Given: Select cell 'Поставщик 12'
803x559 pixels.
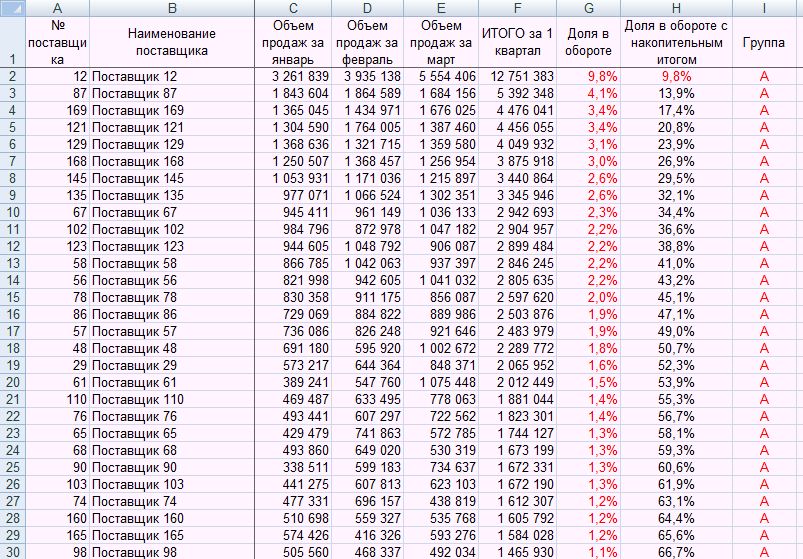Looking at the screenshot, I should (172, 76).
